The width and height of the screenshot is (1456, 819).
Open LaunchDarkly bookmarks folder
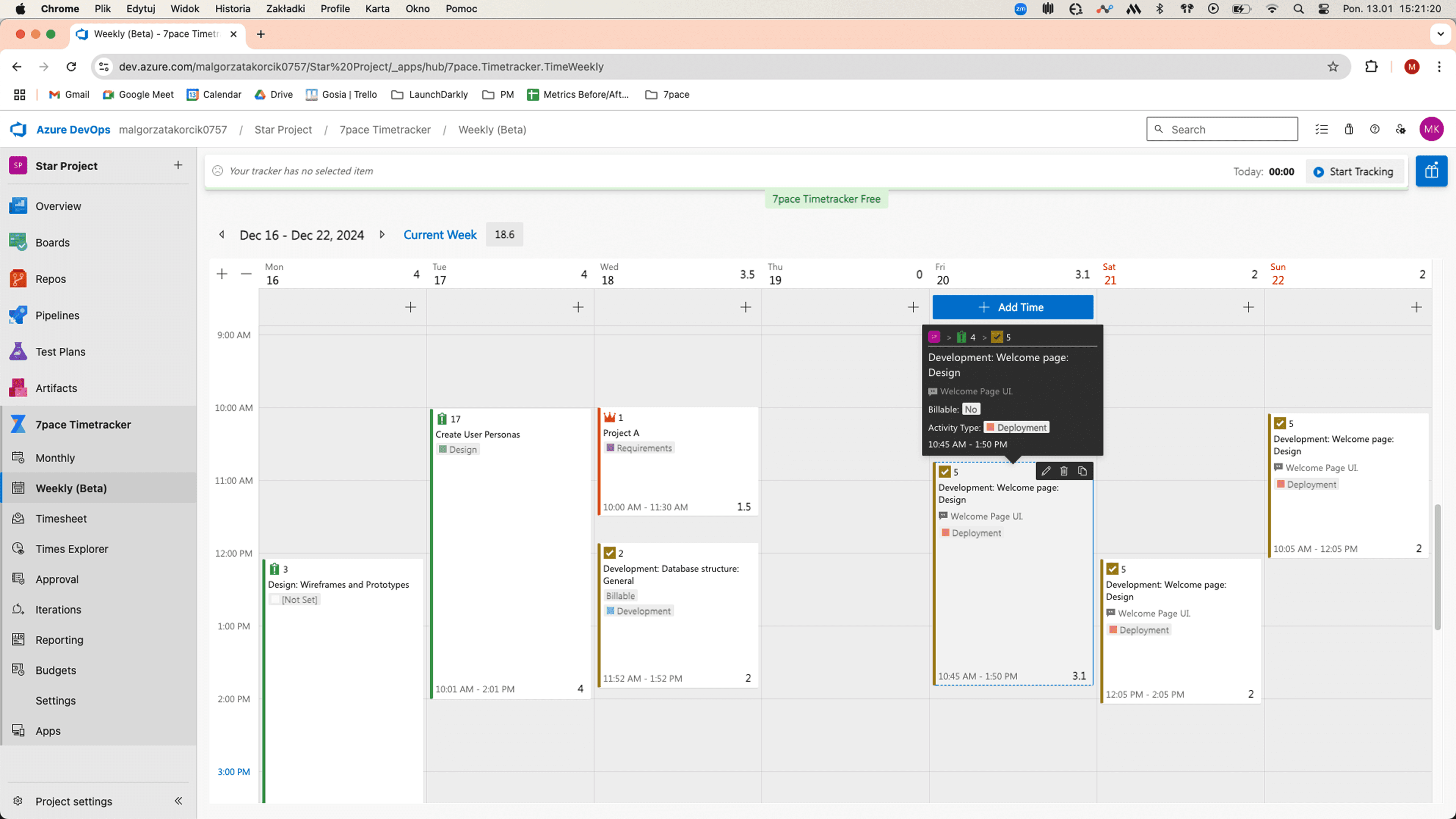coord(430,94)
